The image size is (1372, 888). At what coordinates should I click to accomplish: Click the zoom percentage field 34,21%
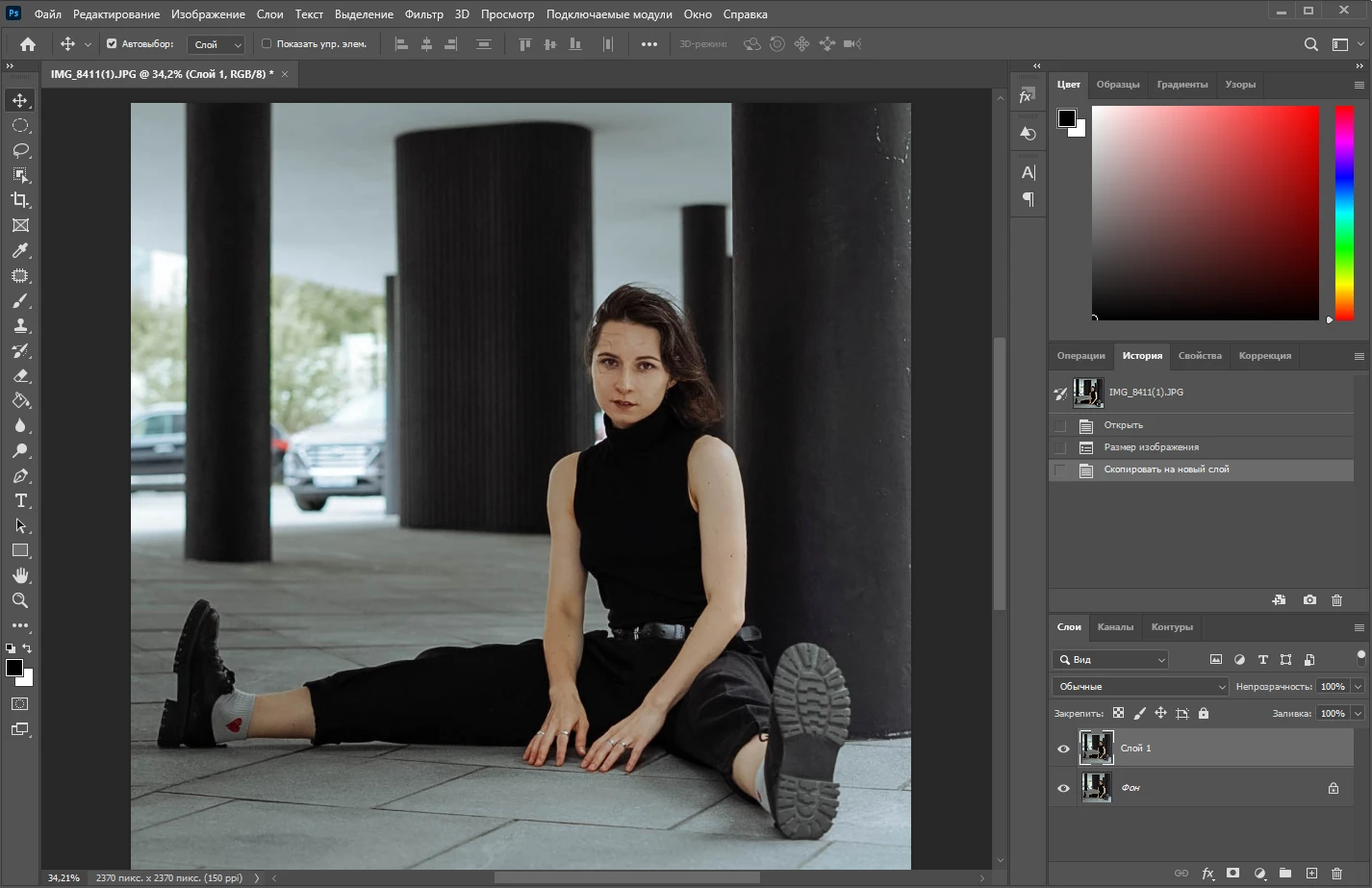coord(64,877)
